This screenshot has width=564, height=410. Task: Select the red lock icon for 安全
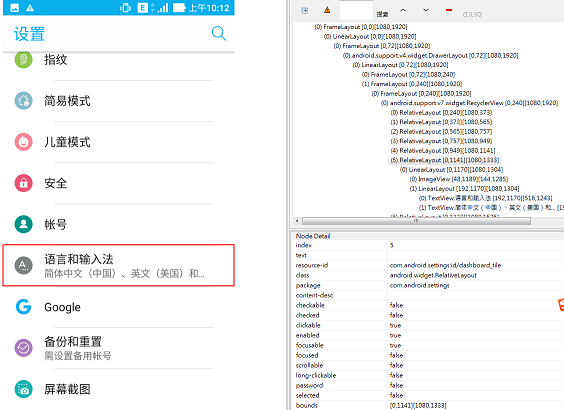pos(23,183)
